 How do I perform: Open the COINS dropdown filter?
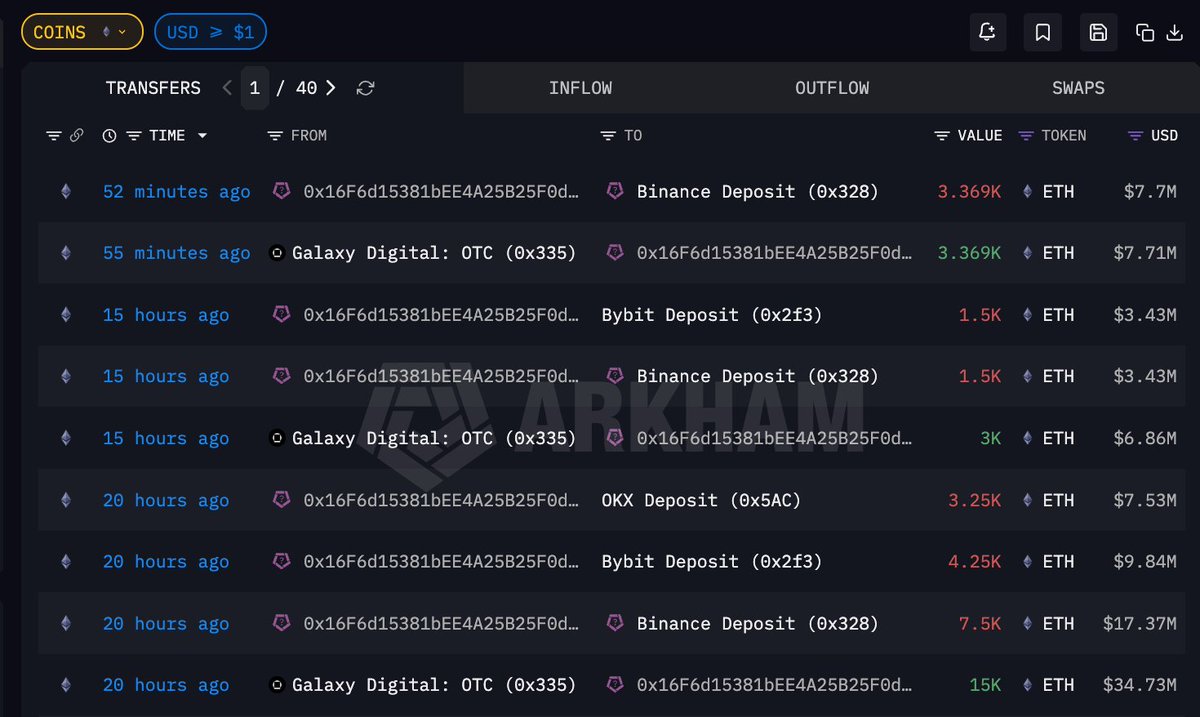click(x=82, y=32)
